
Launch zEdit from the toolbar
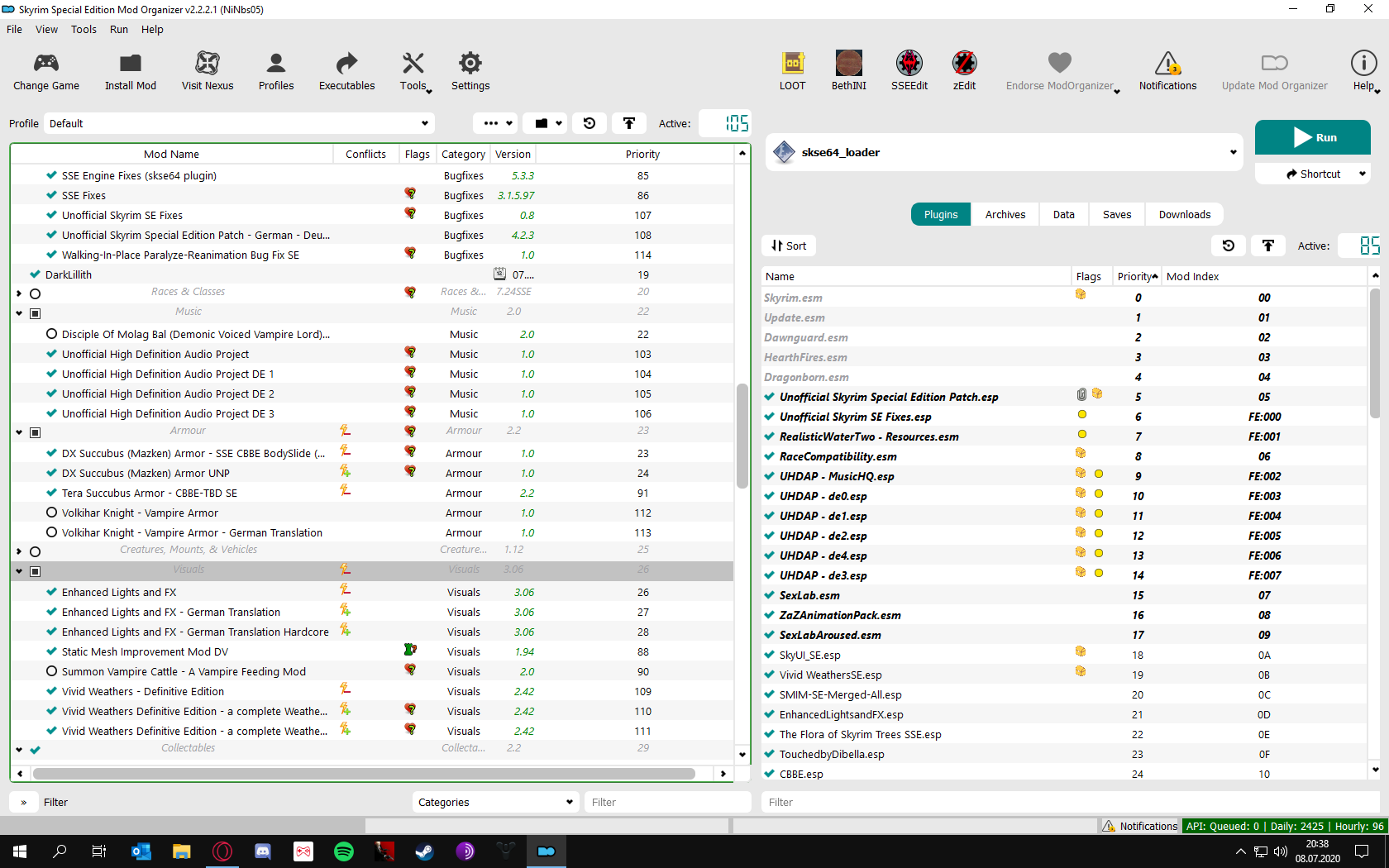click(964, 72)
